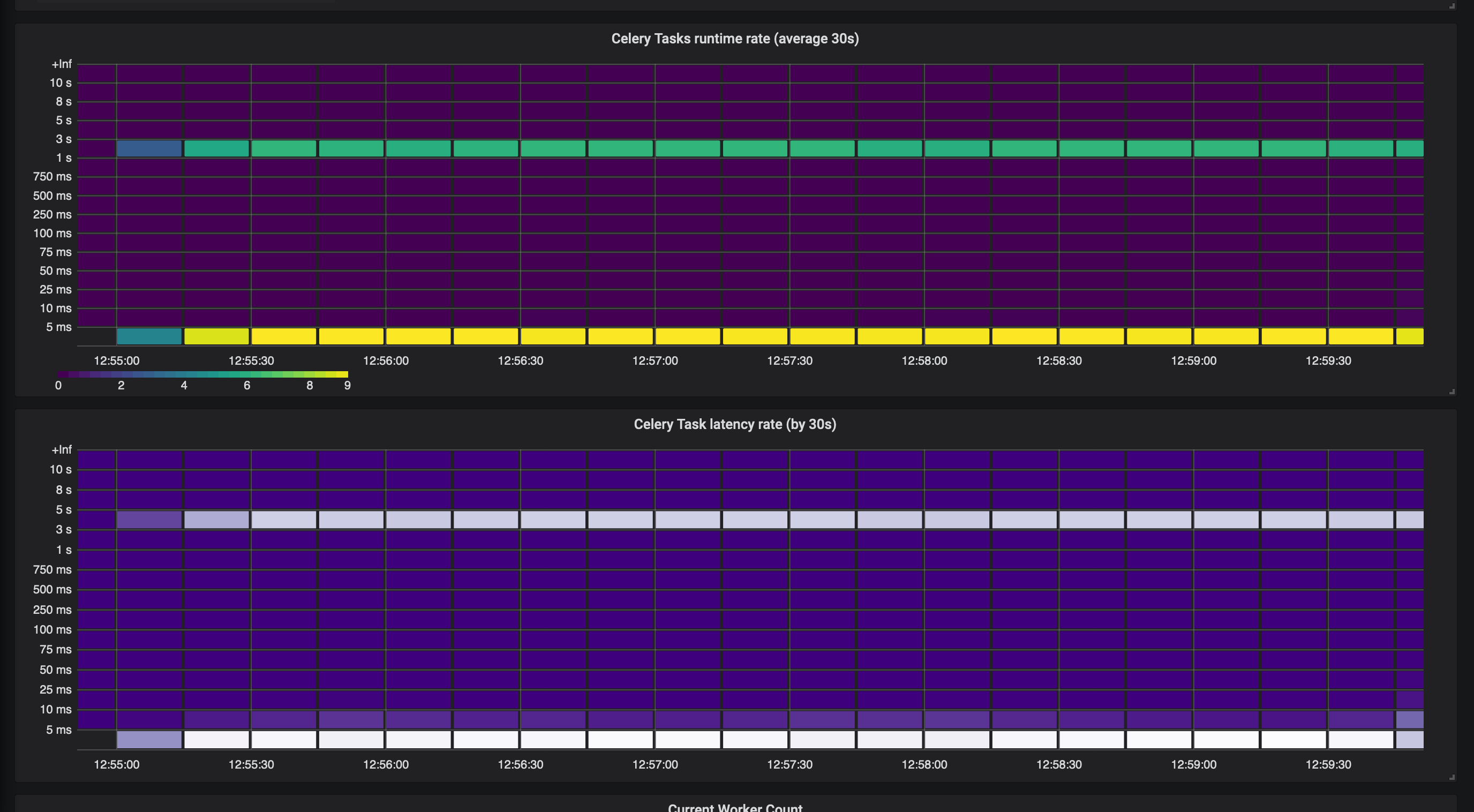The width and height of the screenshot is (1474, 812).
Task: Click the resize handle of the runtime rate panel
Action: 1452,392
